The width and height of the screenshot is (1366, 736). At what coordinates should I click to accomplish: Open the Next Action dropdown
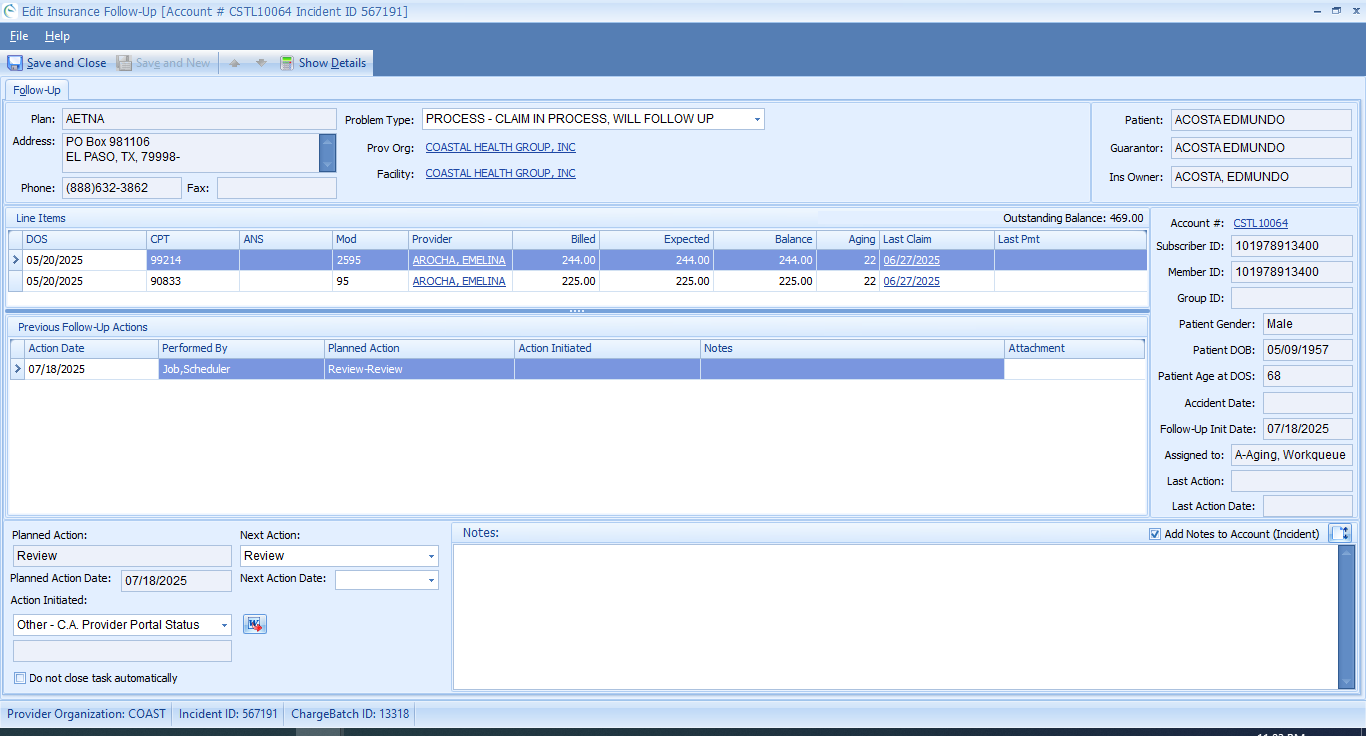click(x=431, y=556)
